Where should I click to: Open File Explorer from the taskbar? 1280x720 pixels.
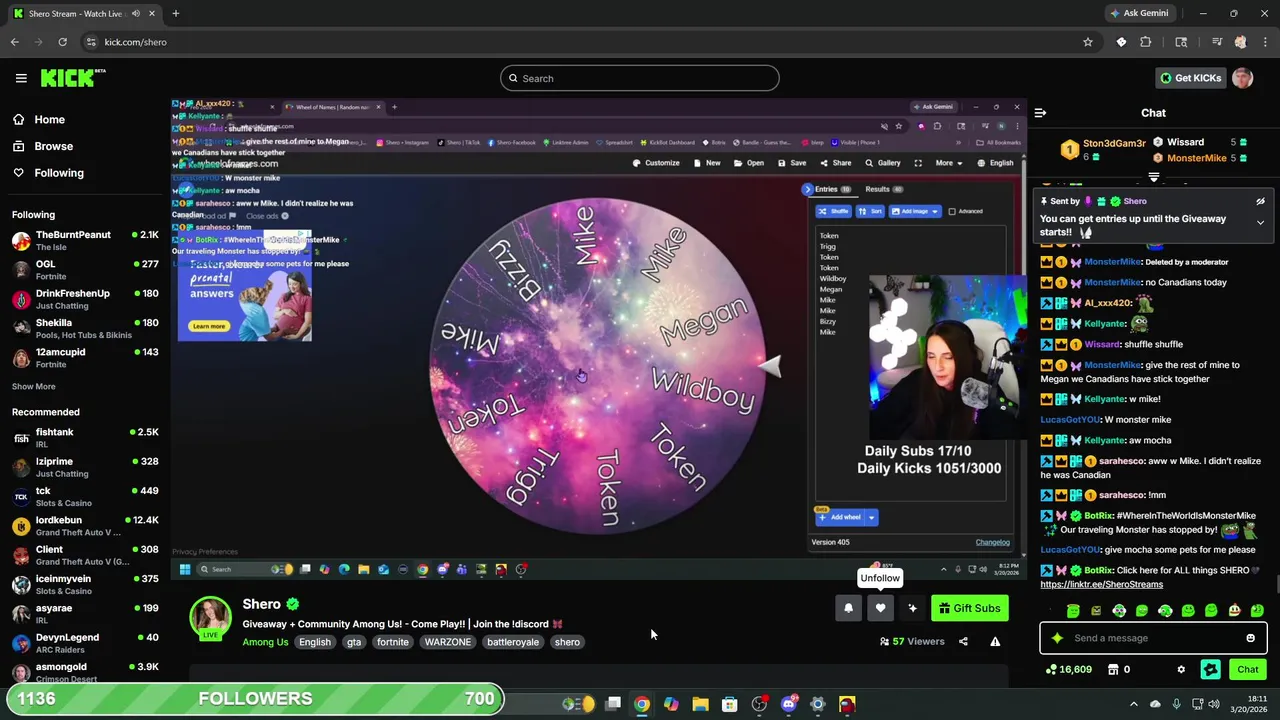(700, 704)
